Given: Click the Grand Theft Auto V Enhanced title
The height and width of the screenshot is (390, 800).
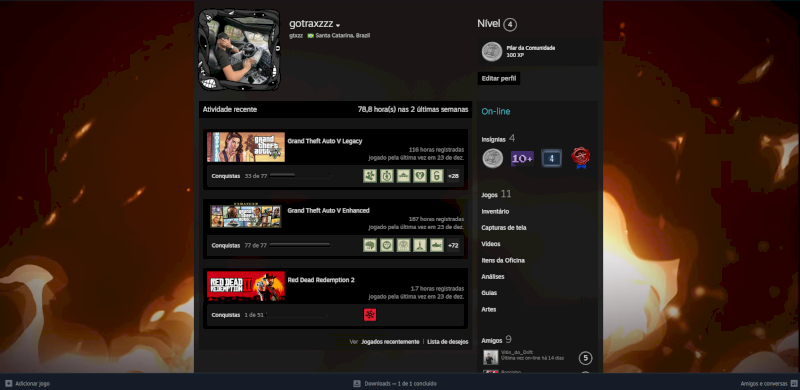Looking at the screenshot, I should (x=329, y=210).
